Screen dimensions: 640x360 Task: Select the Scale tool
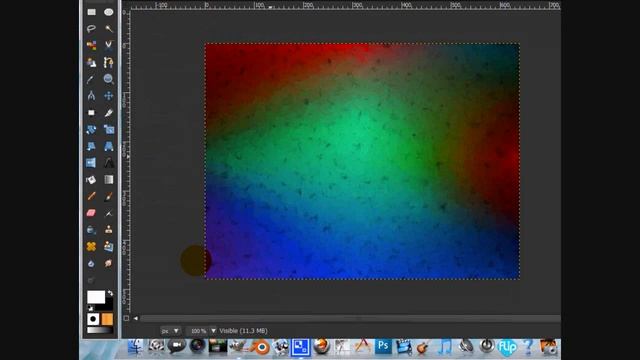pyautogui.click(x=109, y=129)
